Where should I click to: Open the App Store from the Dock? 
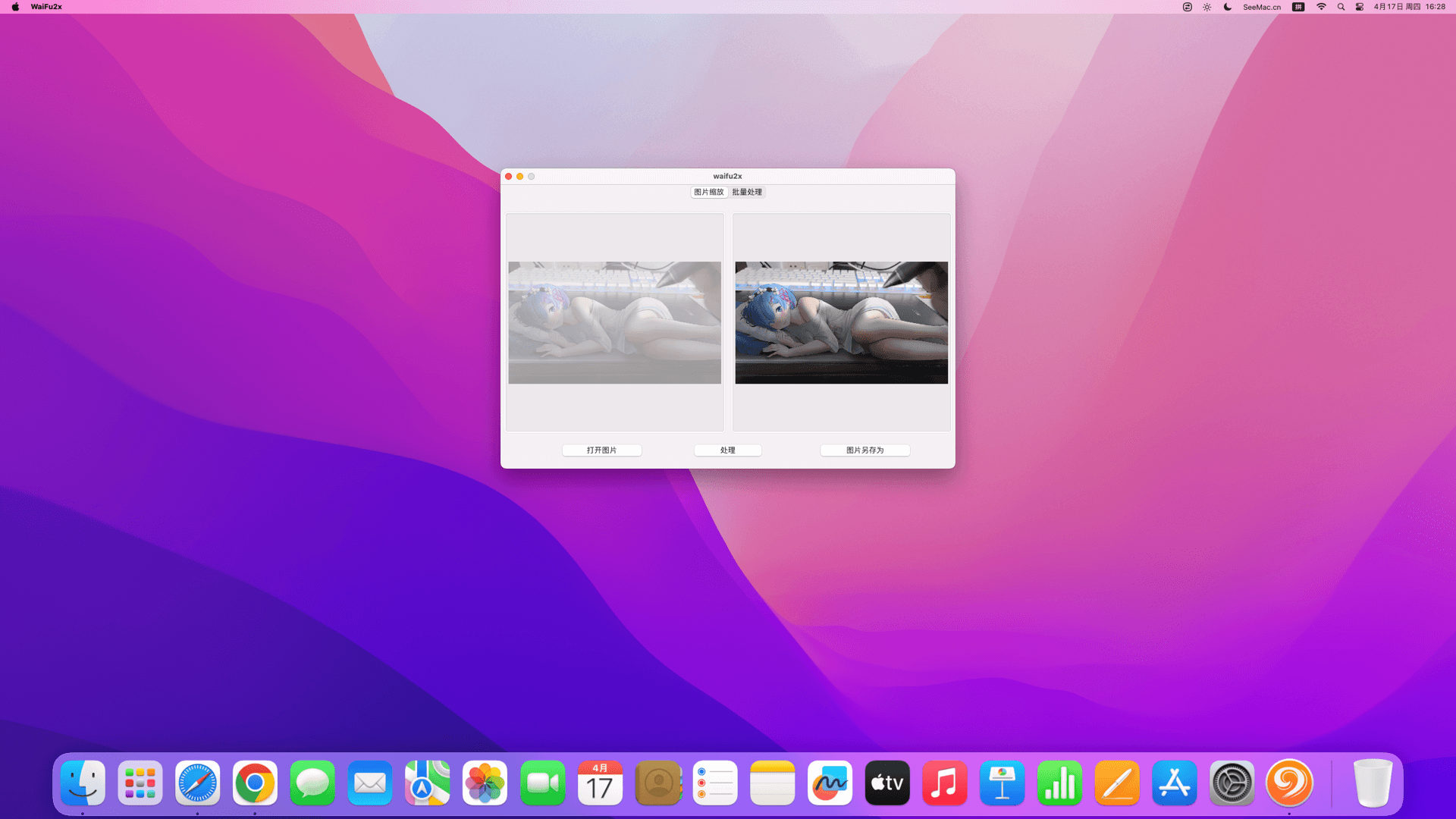(1174, 783)
